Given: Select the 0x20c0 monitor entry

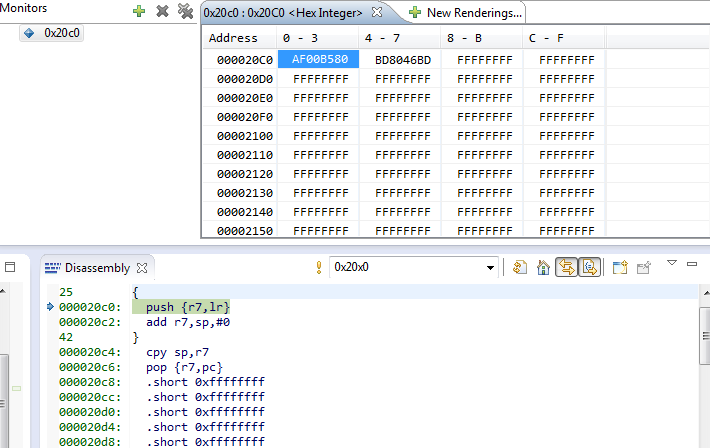Looking at the screenshot, I should [52, 33].
